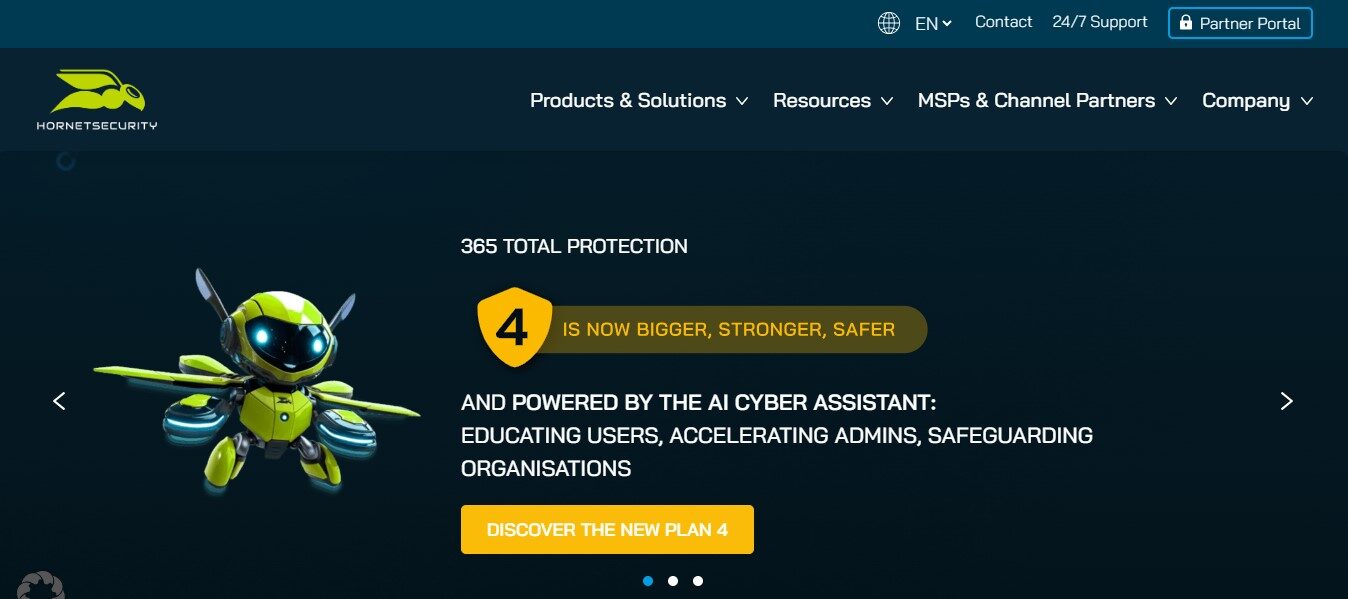Expand the Resources dropdown chevron
1348x599 pixels.
tap(887, 101)
